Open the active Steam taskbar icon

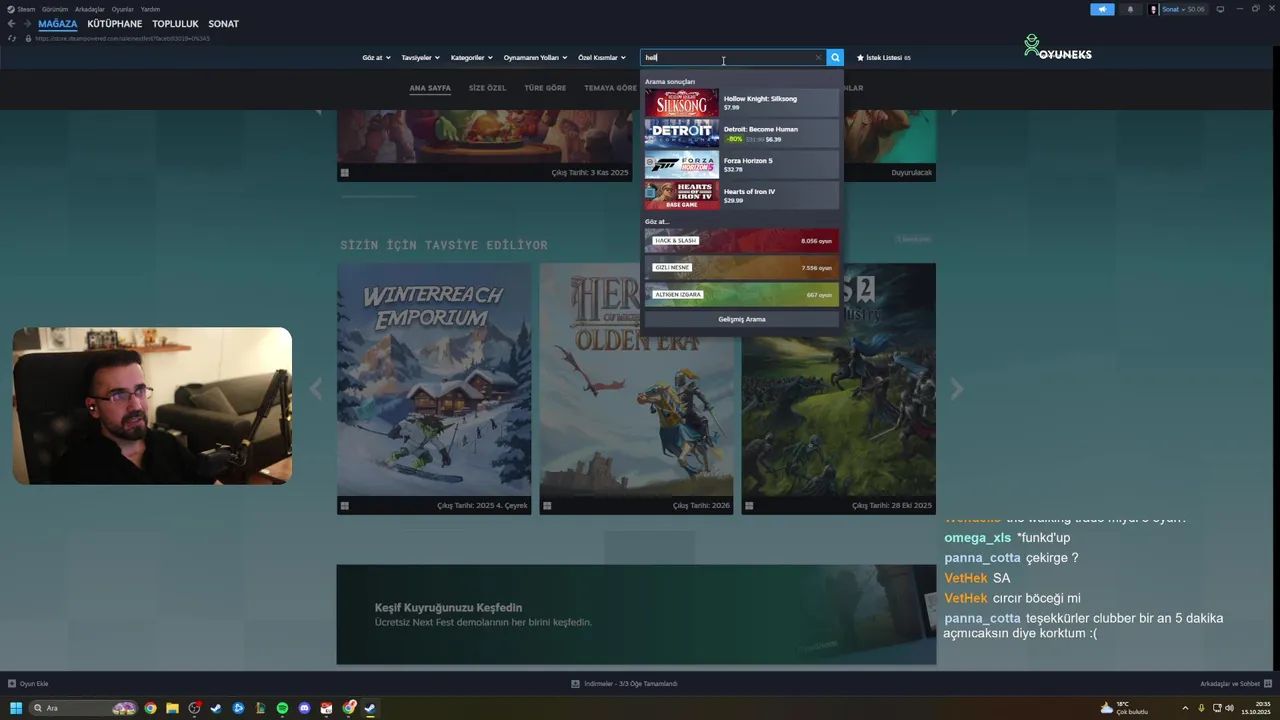tap(370, 708)
